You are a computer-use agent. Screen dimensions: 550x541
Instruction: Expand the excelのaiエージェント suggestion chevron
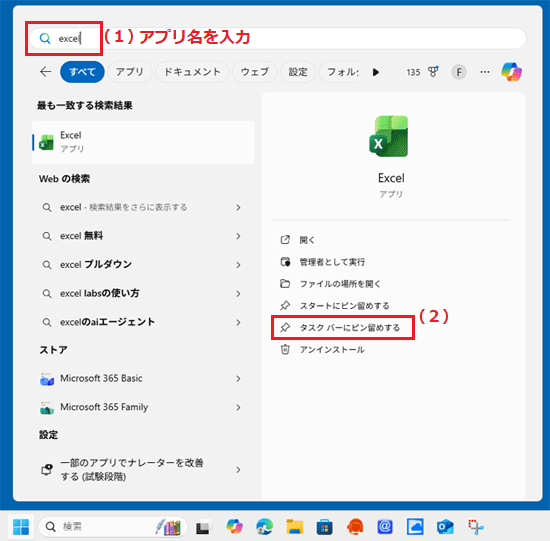tap(238, 322)
